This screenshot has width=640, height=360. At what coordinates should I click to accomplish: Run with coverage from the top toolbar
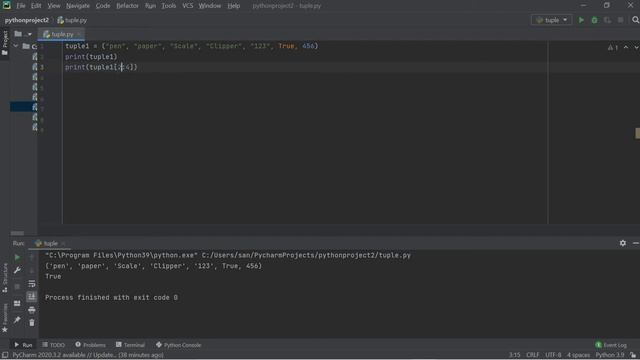tap(607, 20)
